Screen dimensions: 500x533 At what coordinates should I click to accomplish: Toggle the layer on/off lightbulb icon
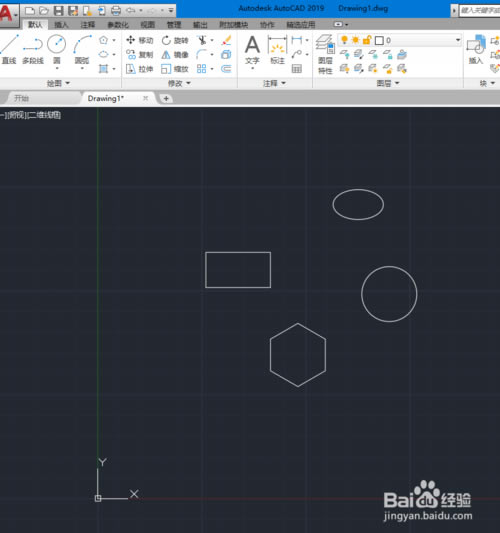click(344, 40)
